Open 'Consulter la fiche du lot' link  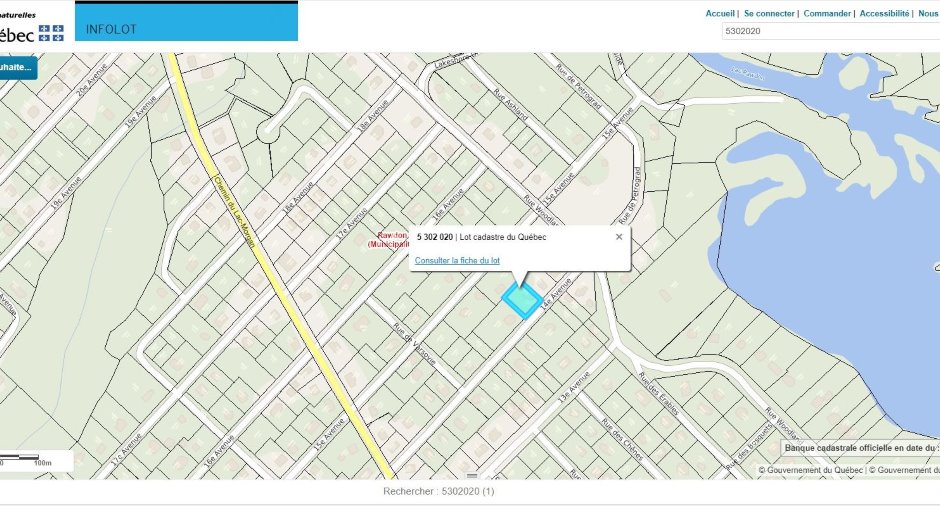[457, 260]
